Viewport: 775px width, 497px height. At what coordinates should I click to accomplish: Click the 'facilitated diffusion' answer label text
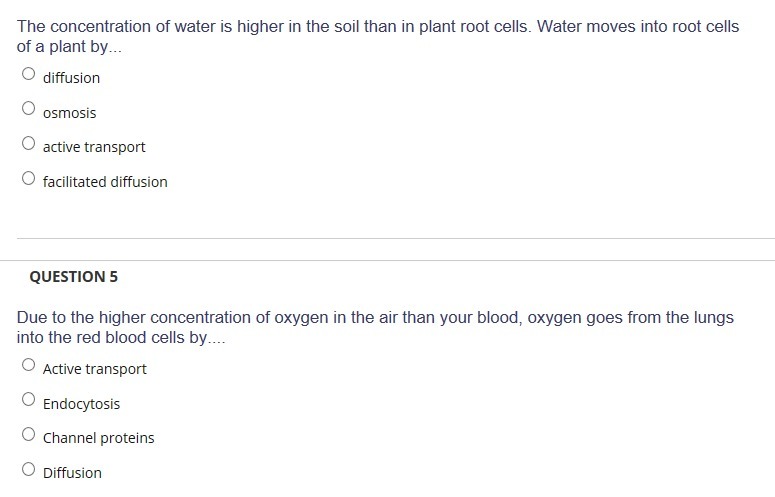[105, 182]
